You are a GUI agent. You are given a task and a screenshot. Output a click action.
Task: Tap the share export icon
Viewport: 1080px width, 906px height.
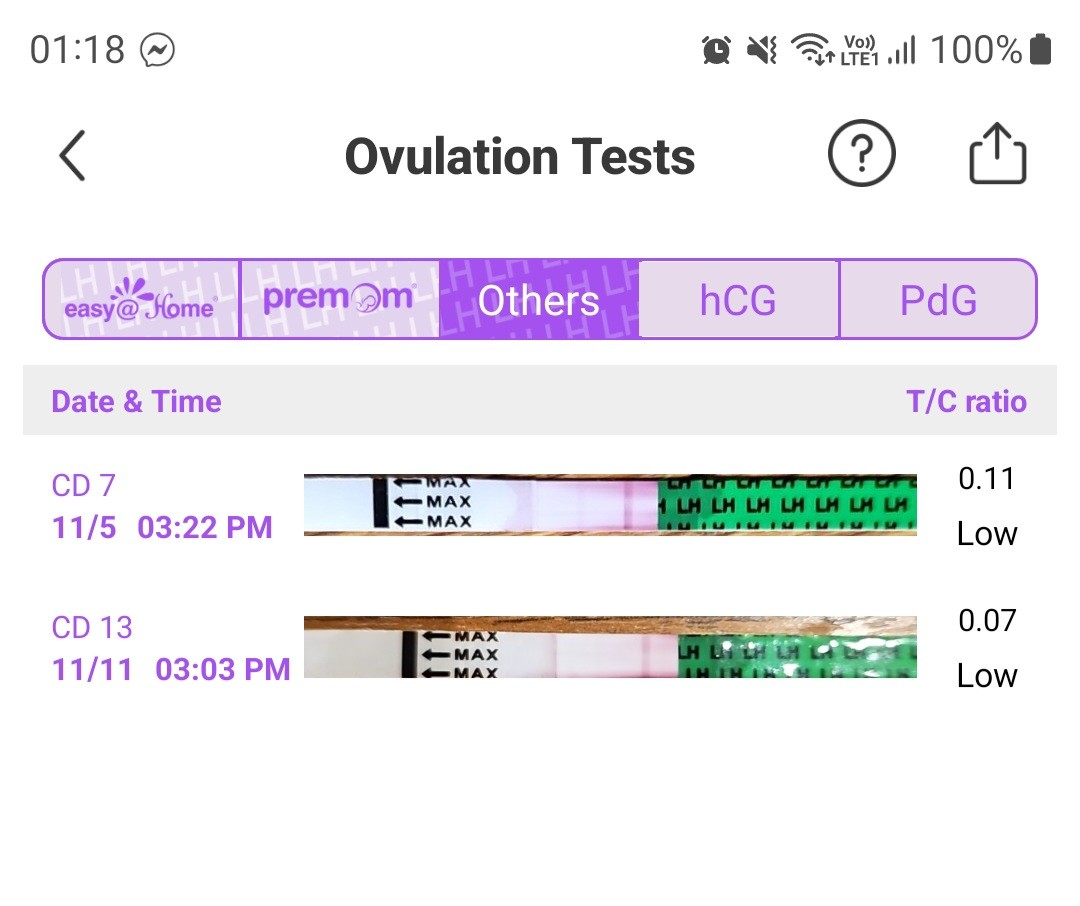997,155
